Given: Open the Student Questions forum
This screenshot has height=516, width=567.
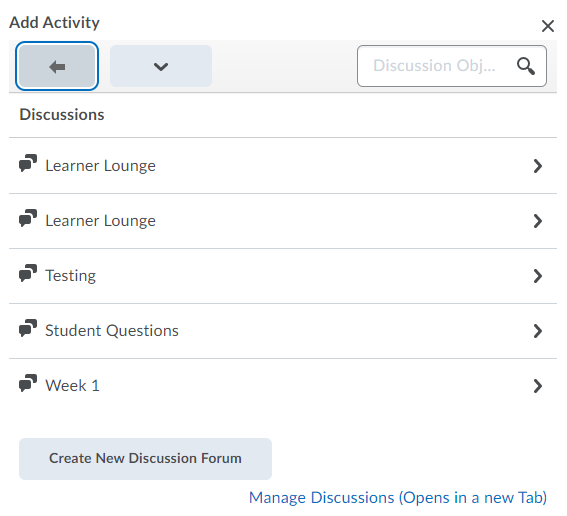Looking at the screenshot, I should coord(283,331).
